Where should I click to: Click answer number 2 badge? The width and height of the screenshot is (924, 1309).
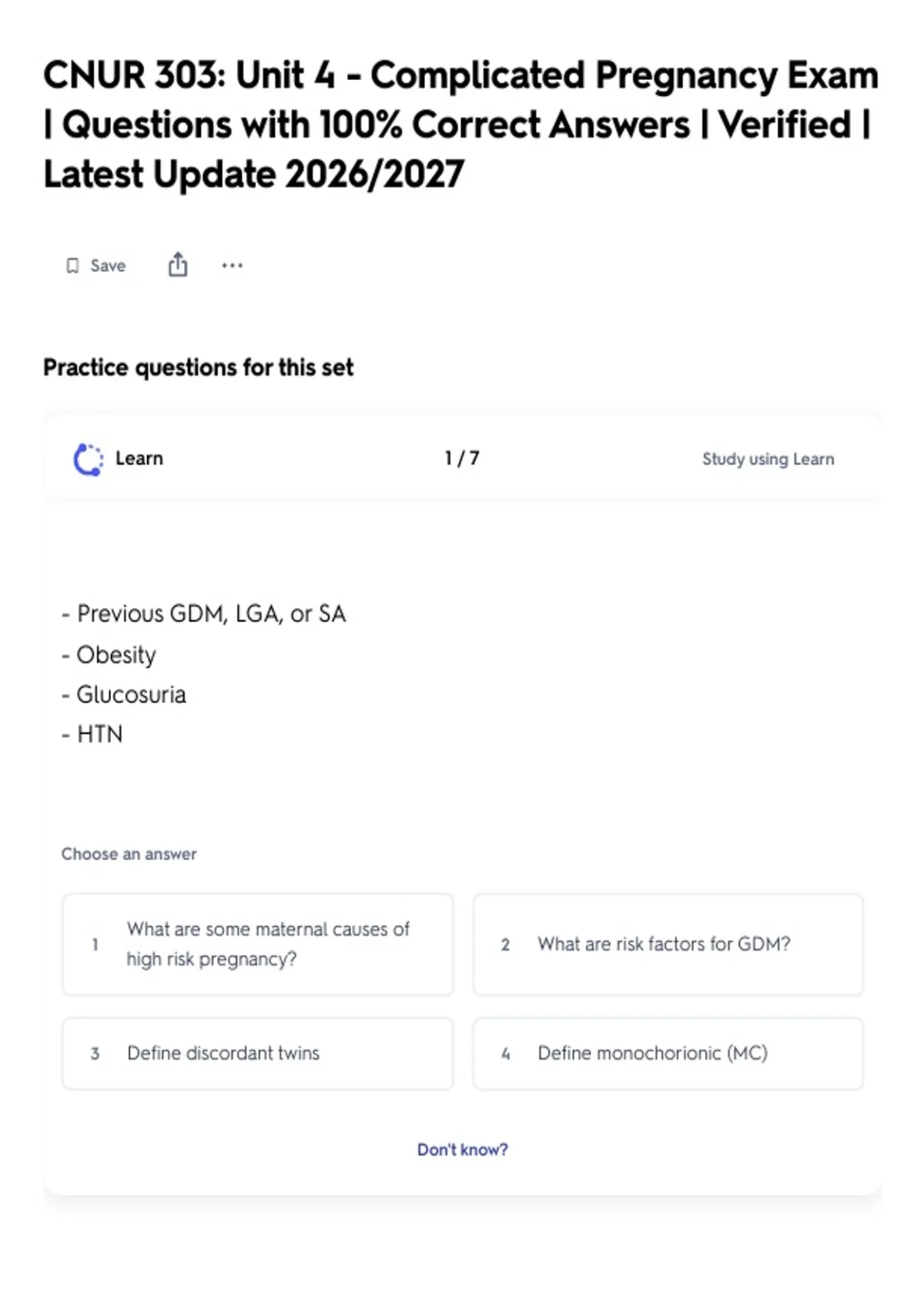505,944
